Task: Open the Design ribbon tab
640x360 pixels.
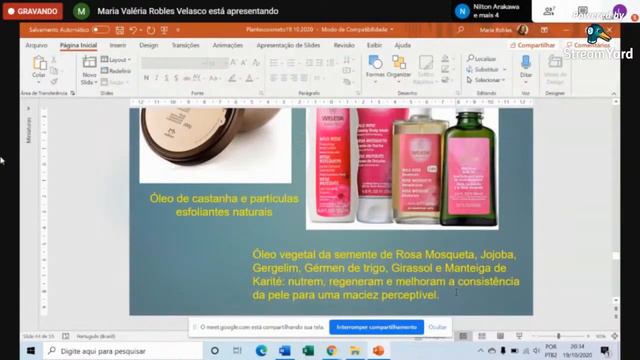Action: pyautogui.click(x=149, y=45)
